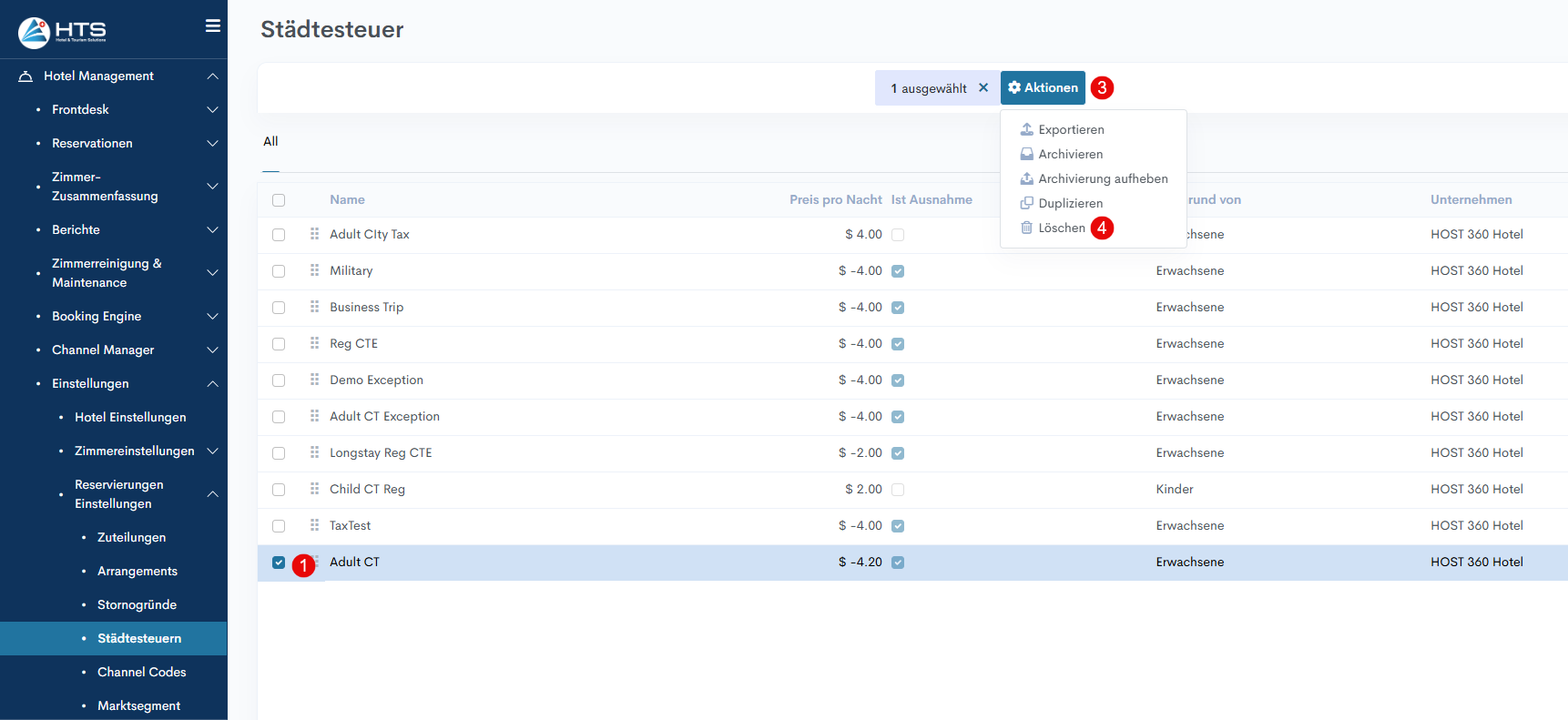Click the X to clear selection
Viewport: 1568px width, 720px height.
pyautogui.click(x=983, y=88)
